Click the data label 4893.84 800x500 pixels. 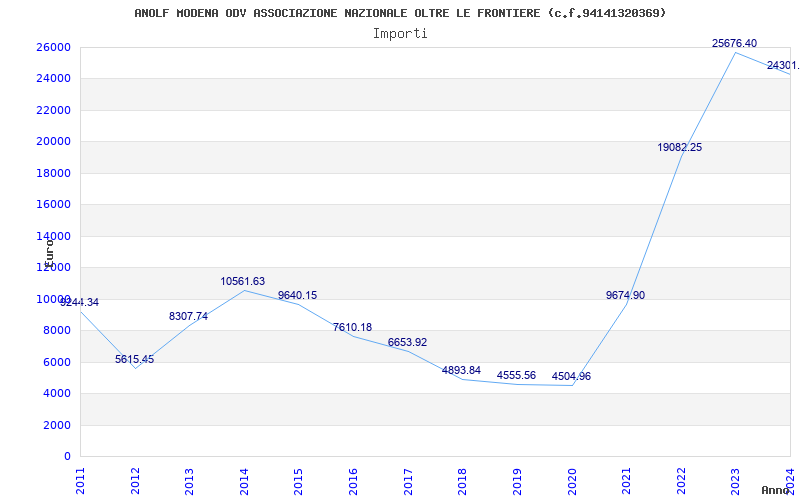coord(461,370)
